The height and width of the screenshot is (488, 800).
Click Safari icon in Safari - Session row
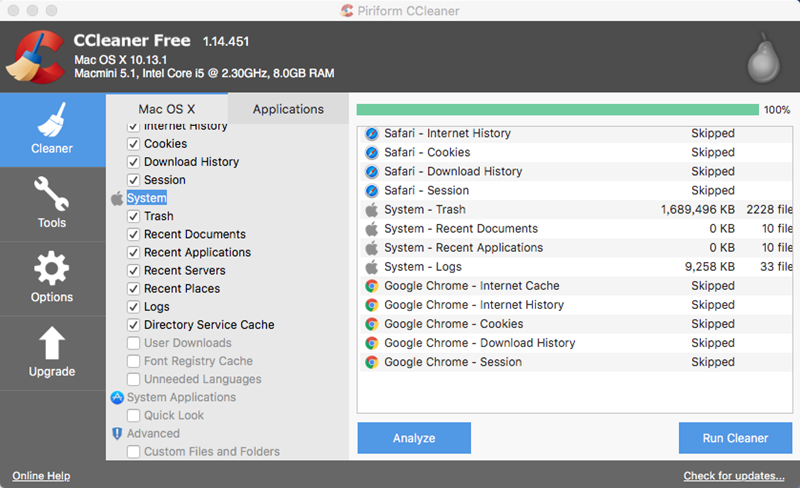point(371,190)
